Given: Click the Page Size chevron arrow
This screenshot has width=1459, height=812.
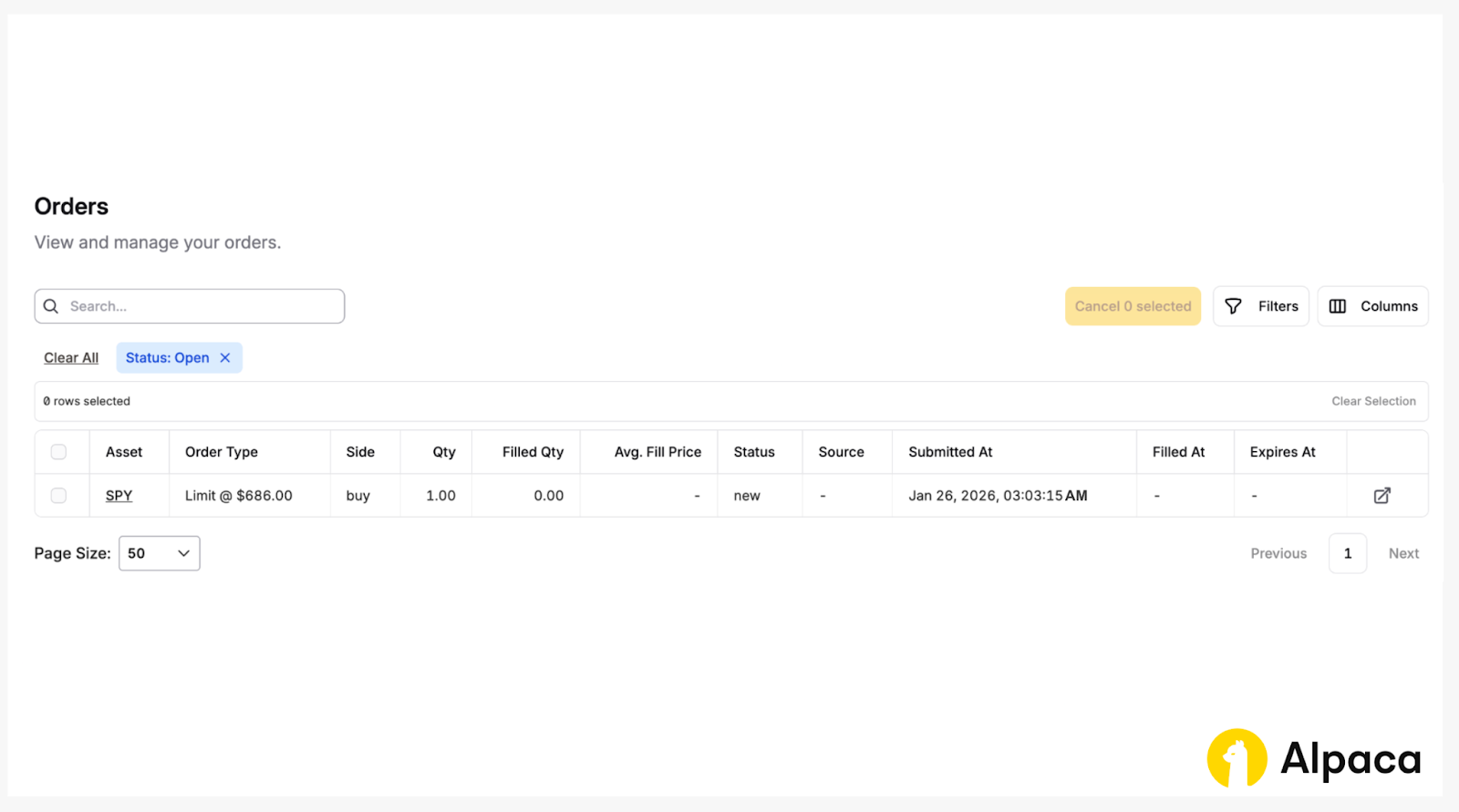Looking at the screenshot, I should tap(183, 553).
